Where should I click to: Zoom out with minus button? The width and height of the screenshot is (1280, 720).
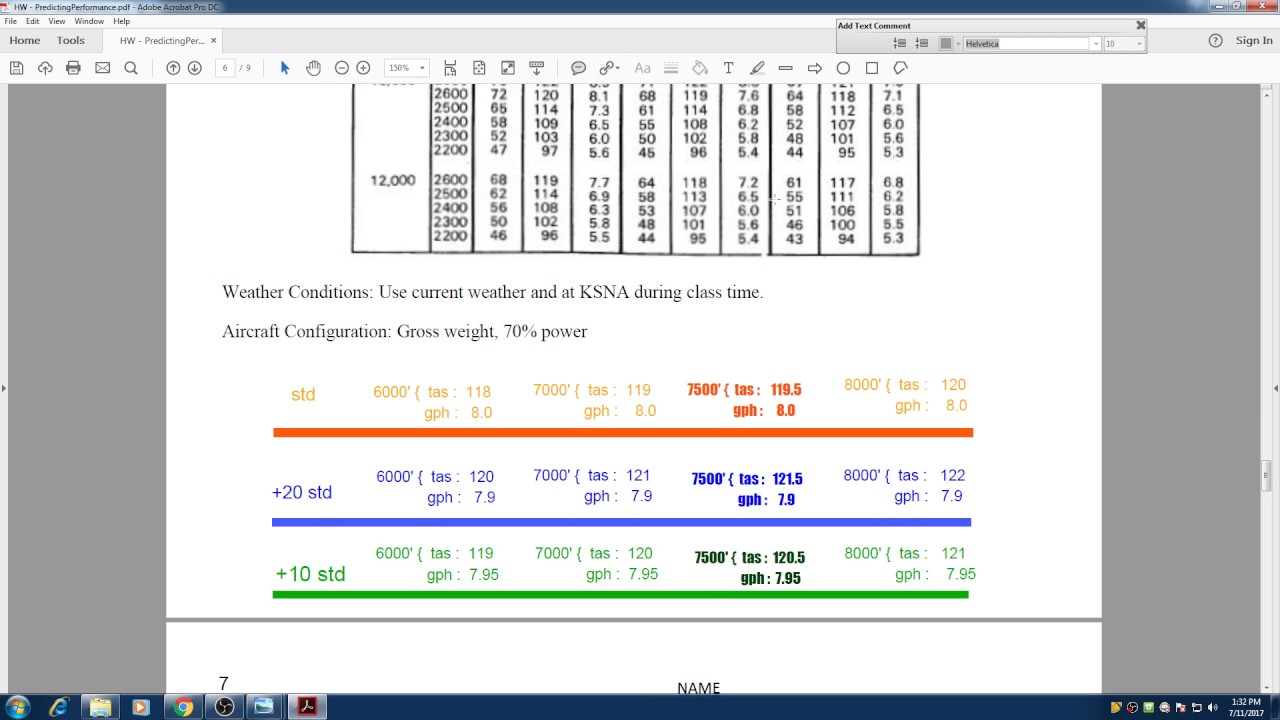342,68
